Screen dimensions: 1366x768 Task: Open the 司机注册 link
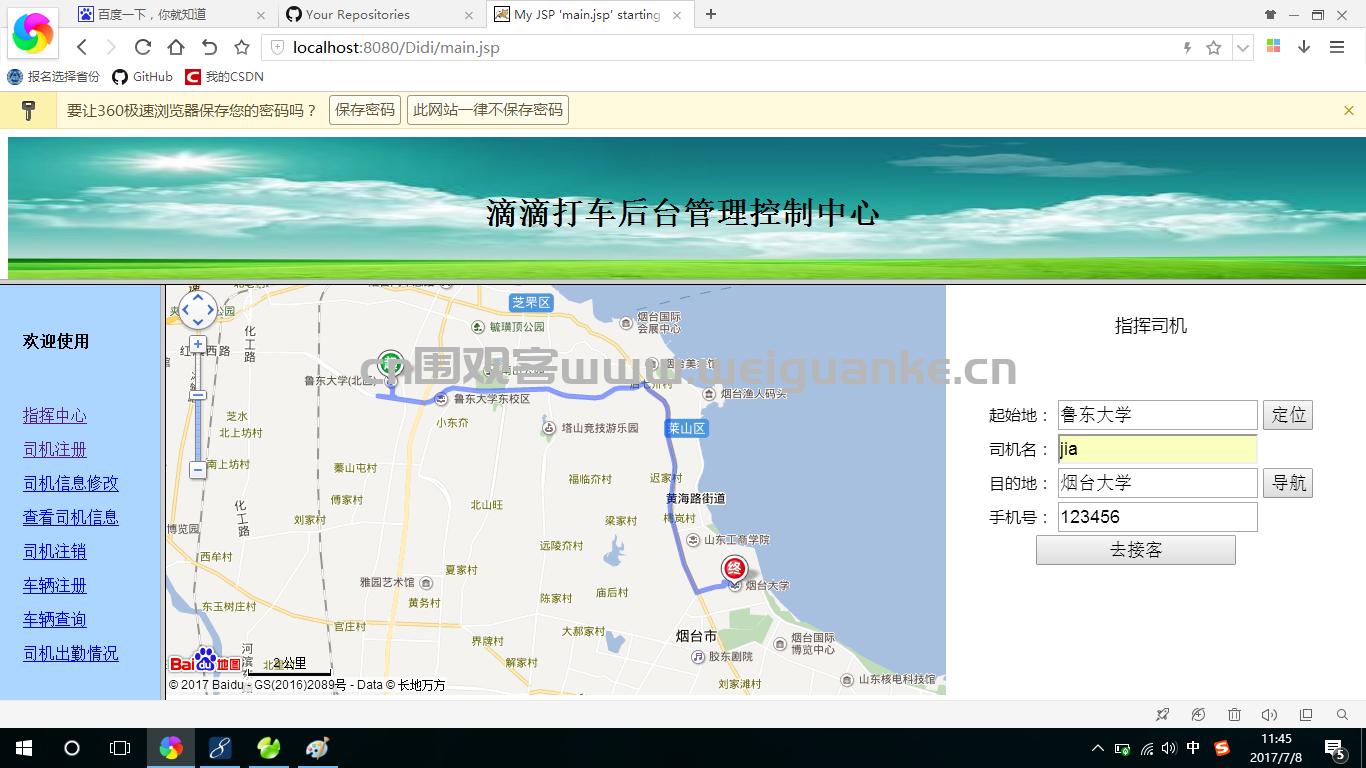(x=55, y=449)
